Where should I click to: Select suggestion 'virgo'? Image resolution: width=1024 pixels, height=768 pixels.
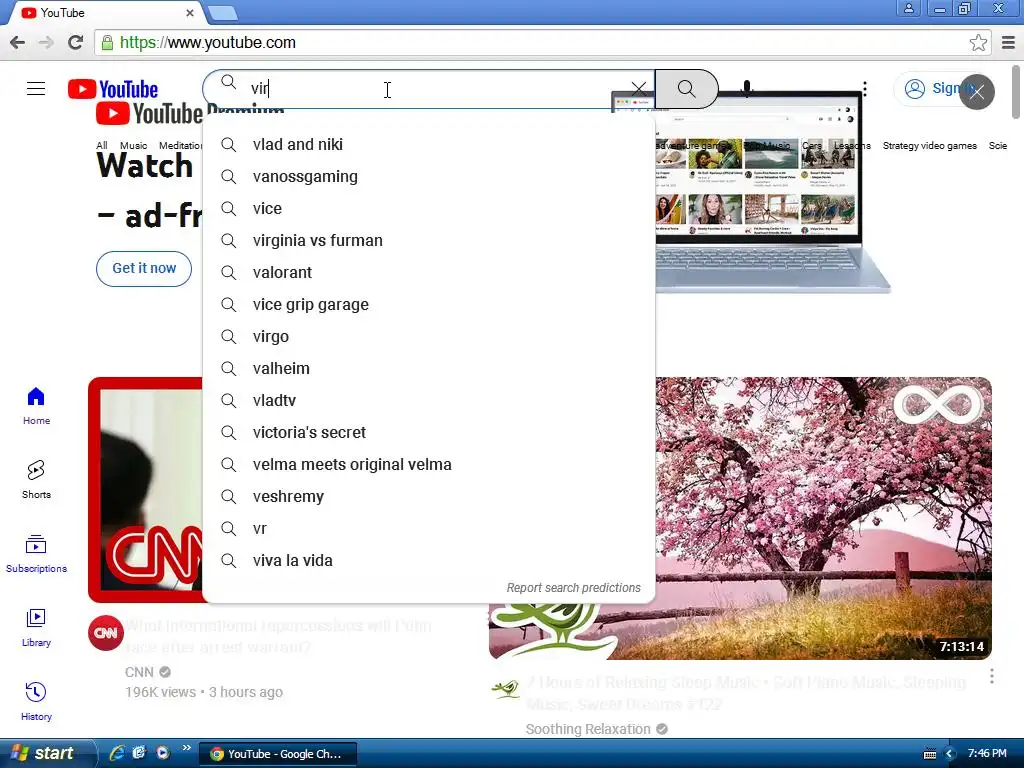tap(428, 336)
